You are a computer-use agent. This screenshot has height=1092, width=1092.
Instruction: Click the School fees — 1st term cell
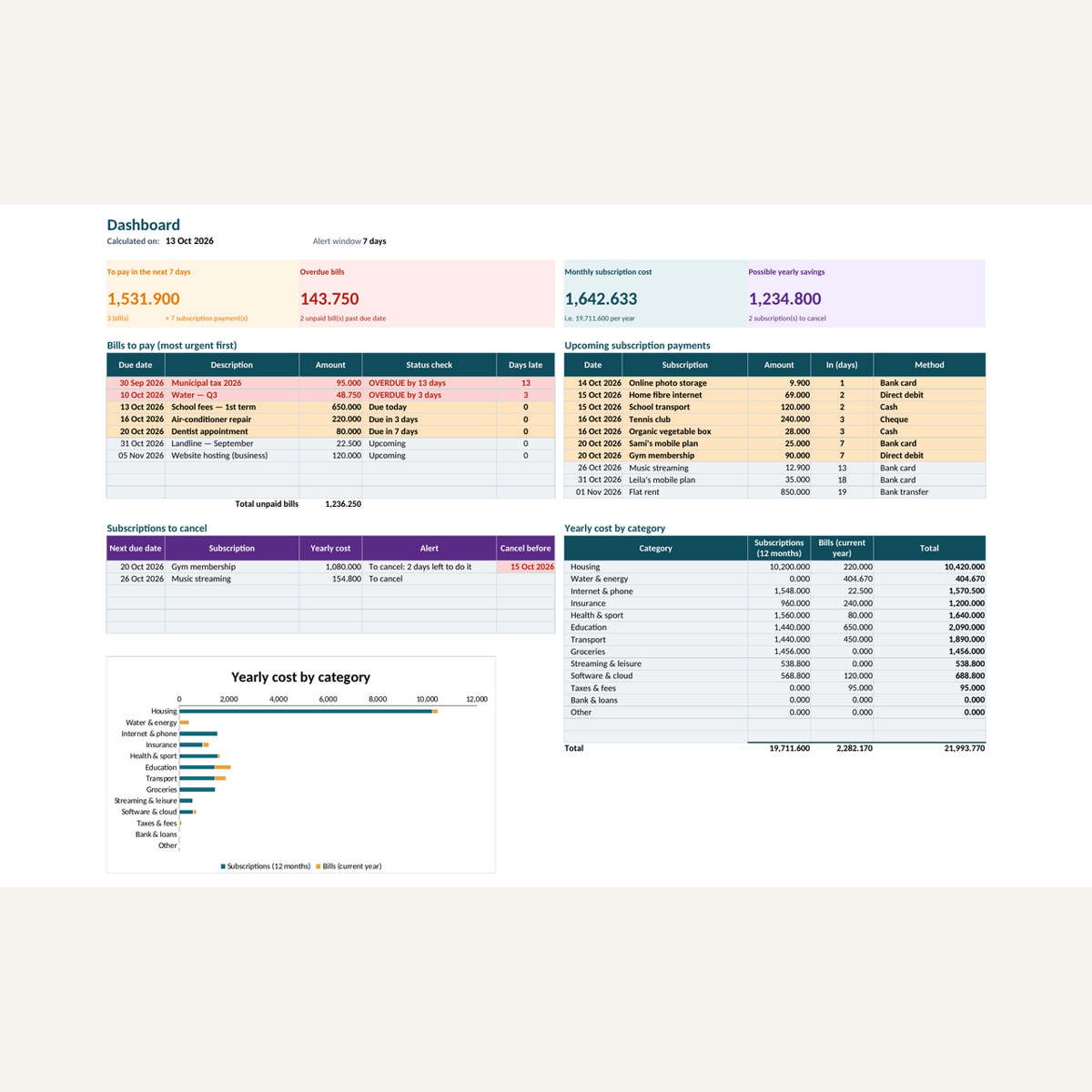click(x=232, y=407)
